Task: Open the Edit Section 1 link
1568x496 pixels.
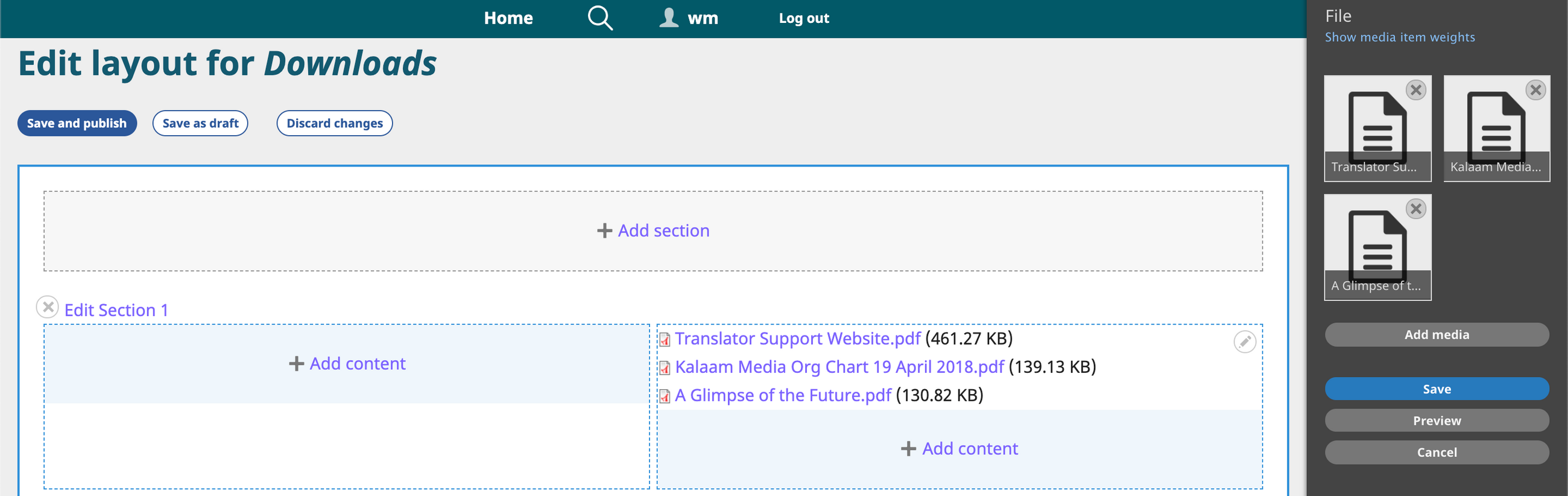Action: click(116, 310)
